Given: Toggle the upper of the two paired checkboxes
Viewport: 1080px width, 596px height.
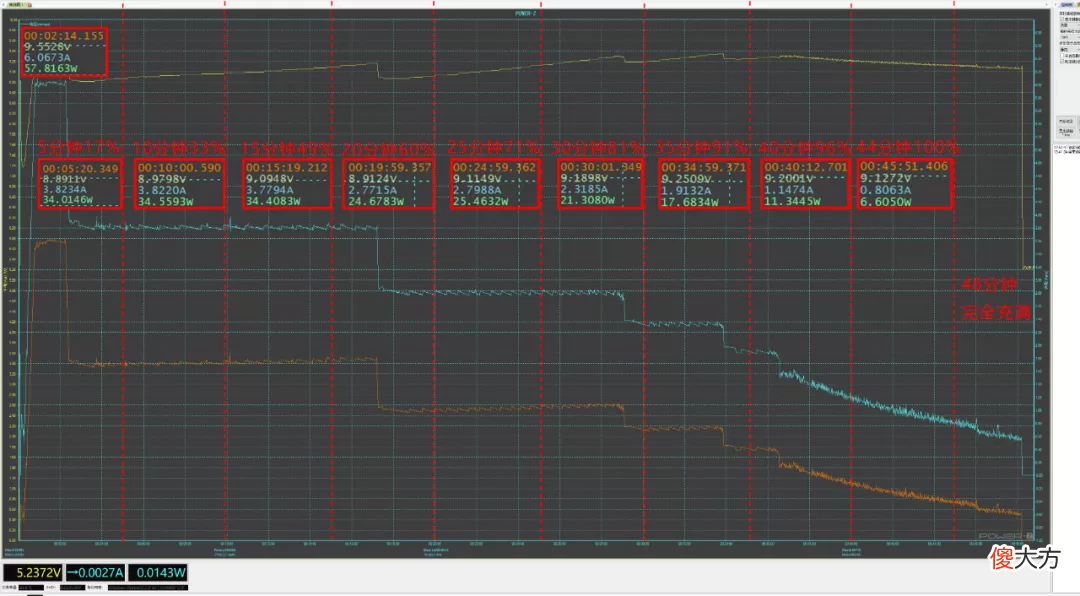Looking at the screenshot, I should coord(1062,56).
